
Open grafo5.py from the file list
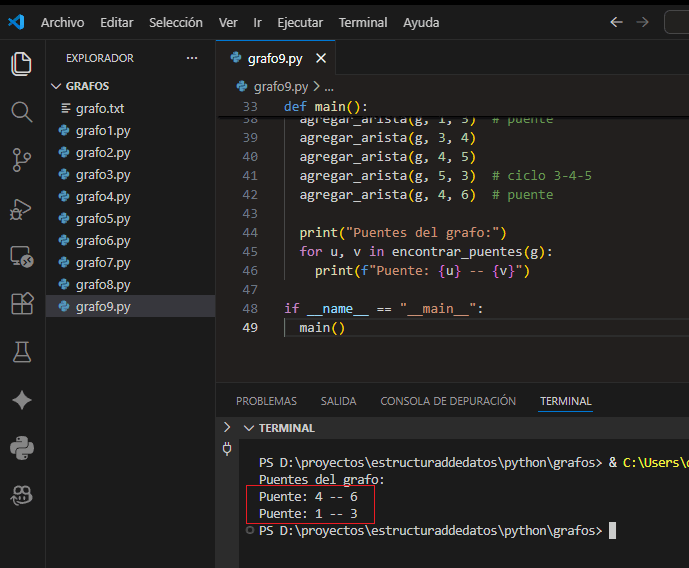click(103, 219)
